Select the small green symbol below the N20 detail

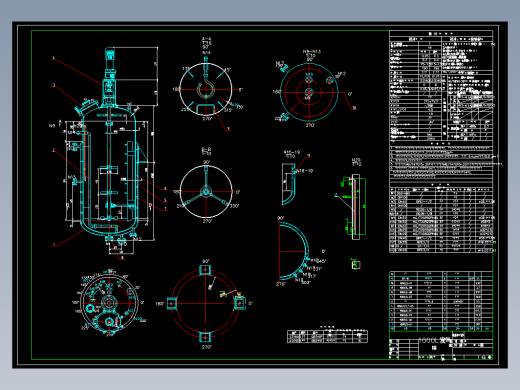pos(355,264)
